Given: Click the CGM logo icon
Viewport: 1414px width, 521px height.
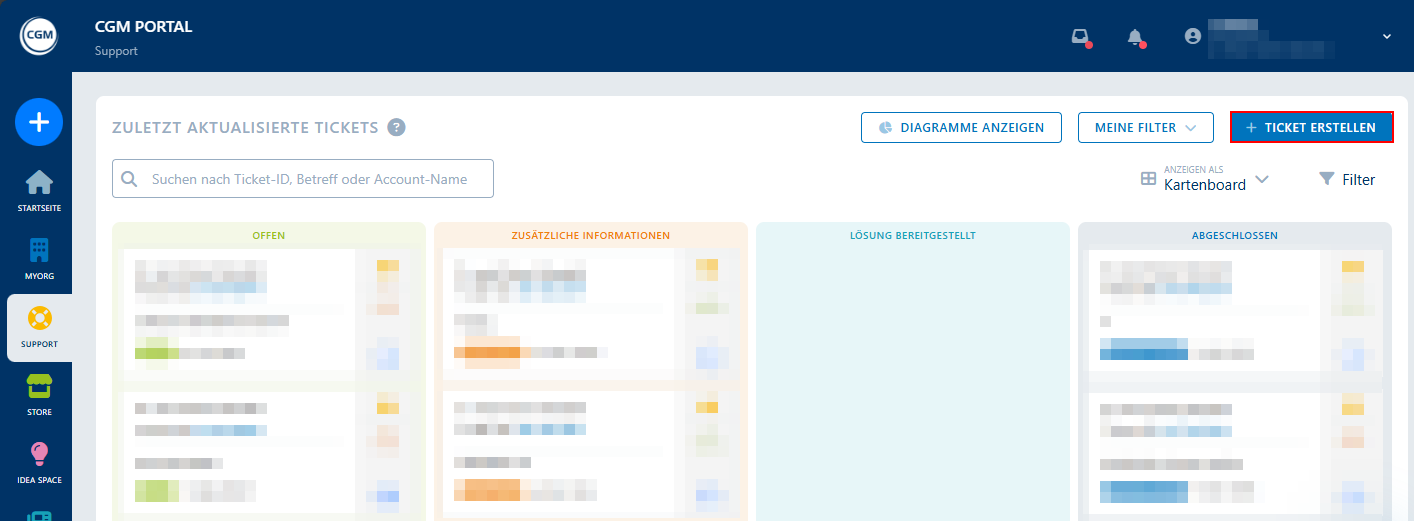Looking at the screenshot, I should [x=39, y=36].
